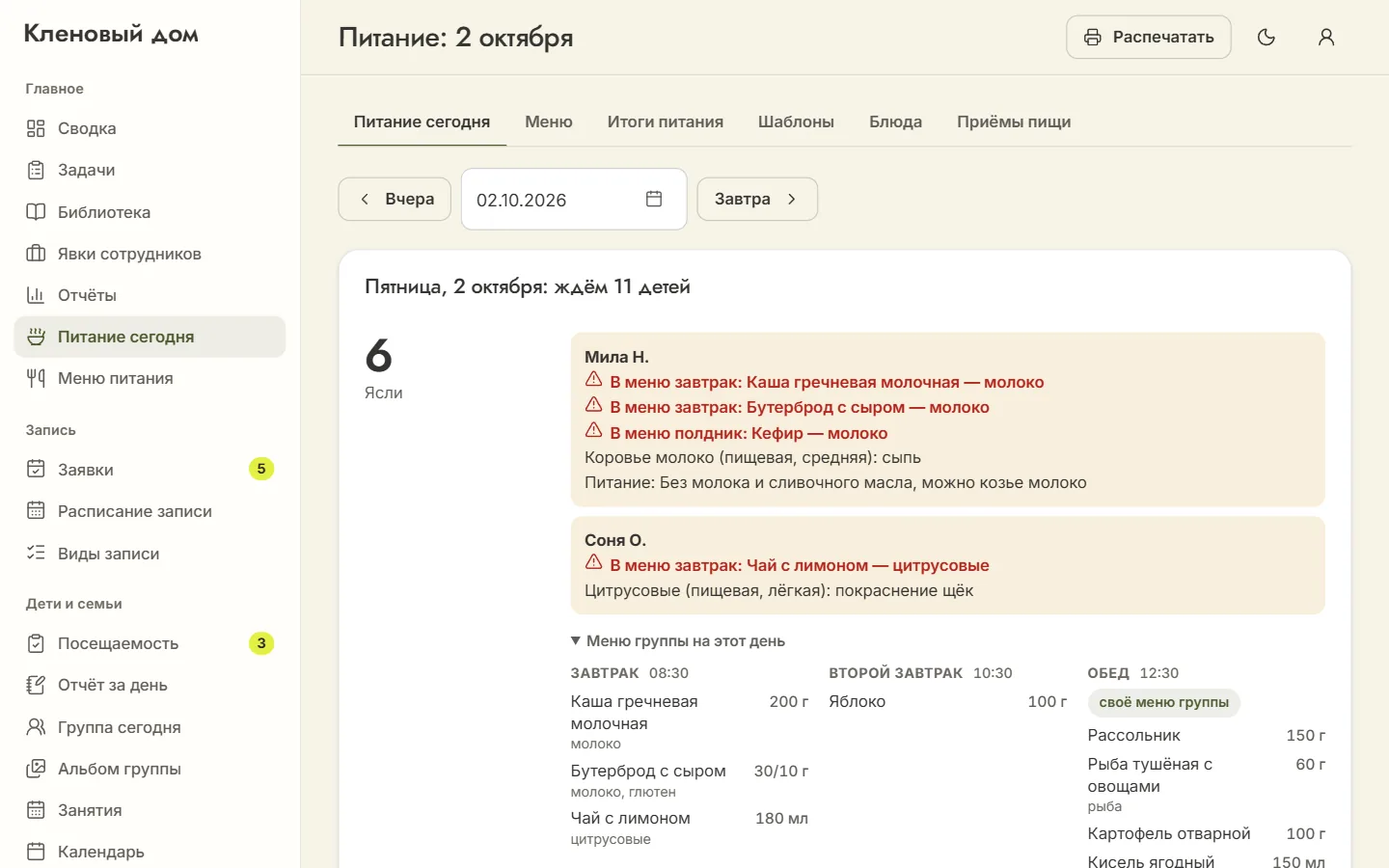Open Заявки calendar-check icon
Image resolution: width=1389 pixels, height=868 pixels.
tap(36, 470)
